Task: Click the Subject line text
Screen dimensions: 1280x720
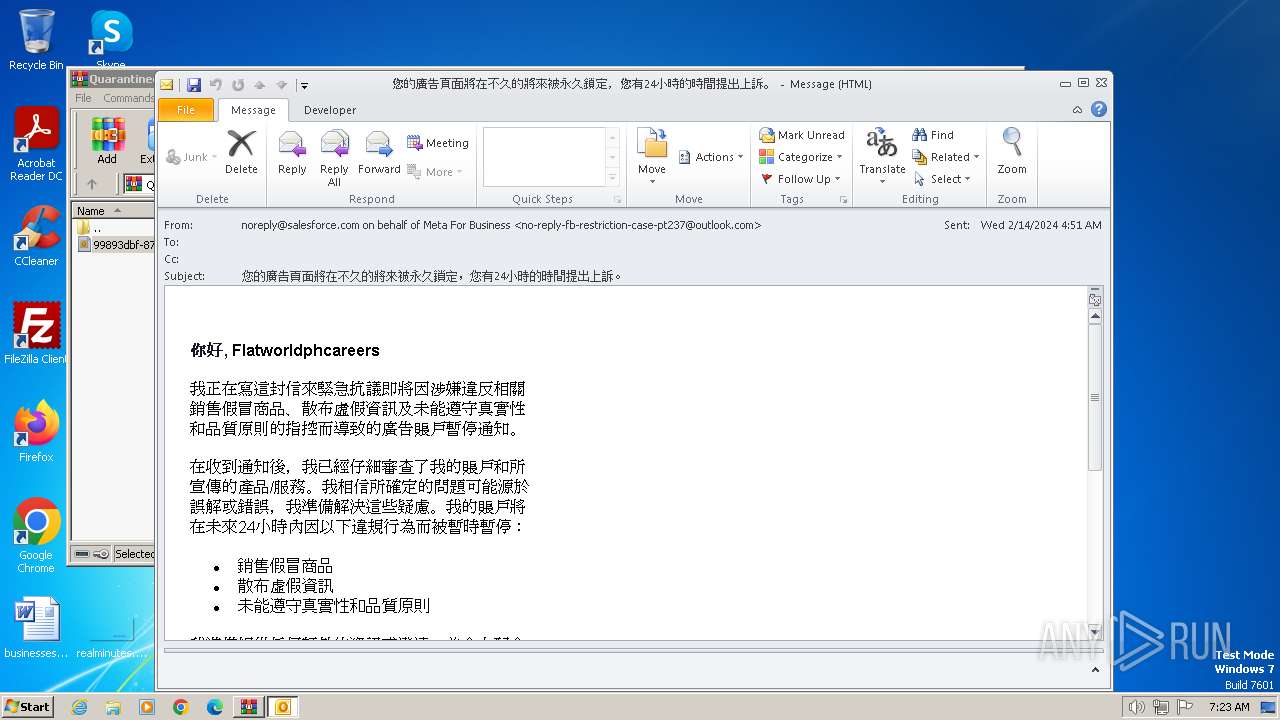Action: [432, 276]
